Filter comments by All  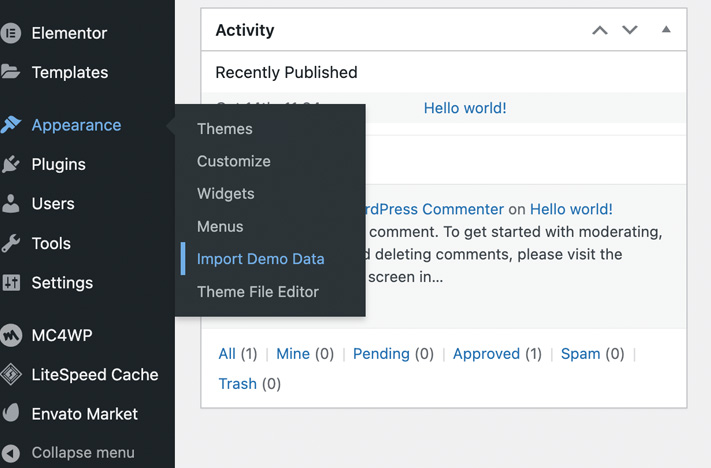click(227, 354)
